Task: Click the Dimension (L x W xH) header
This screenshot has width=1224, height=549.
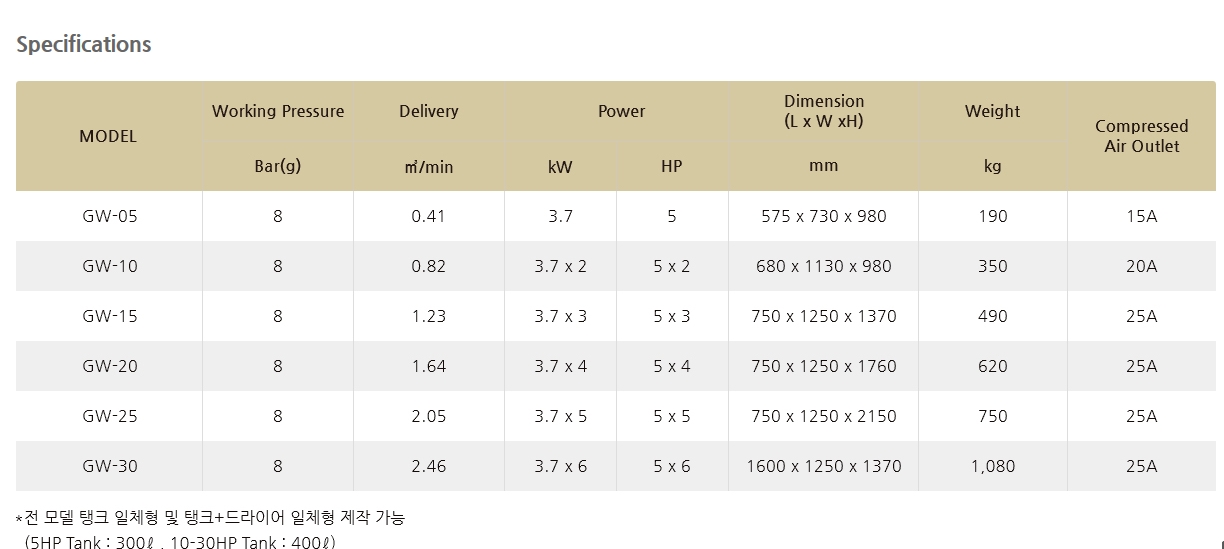Action: 824,111
